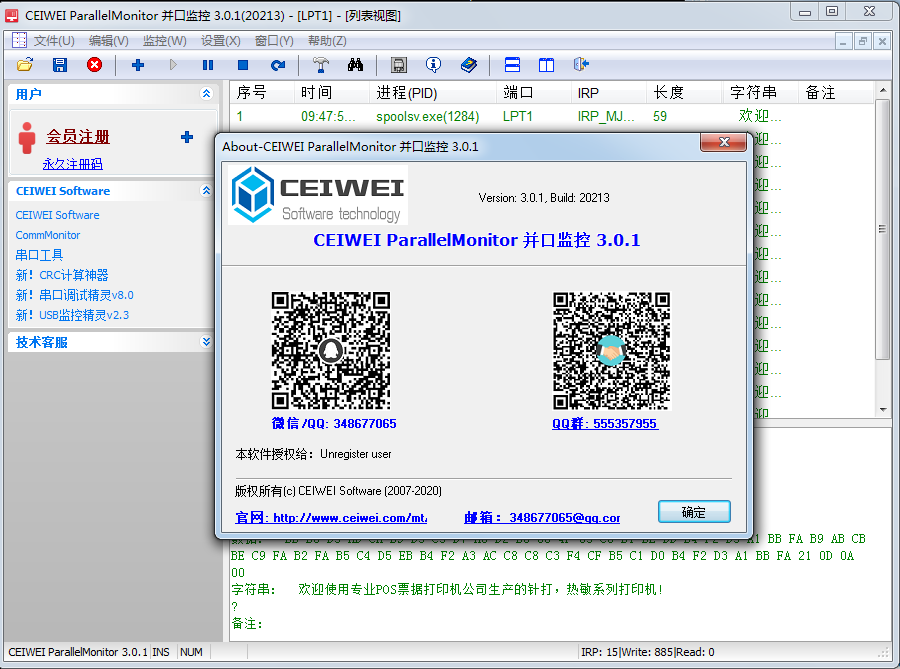Open the help book toolbar icon
This screenshot has height=669, width=900.
point(469,65)
